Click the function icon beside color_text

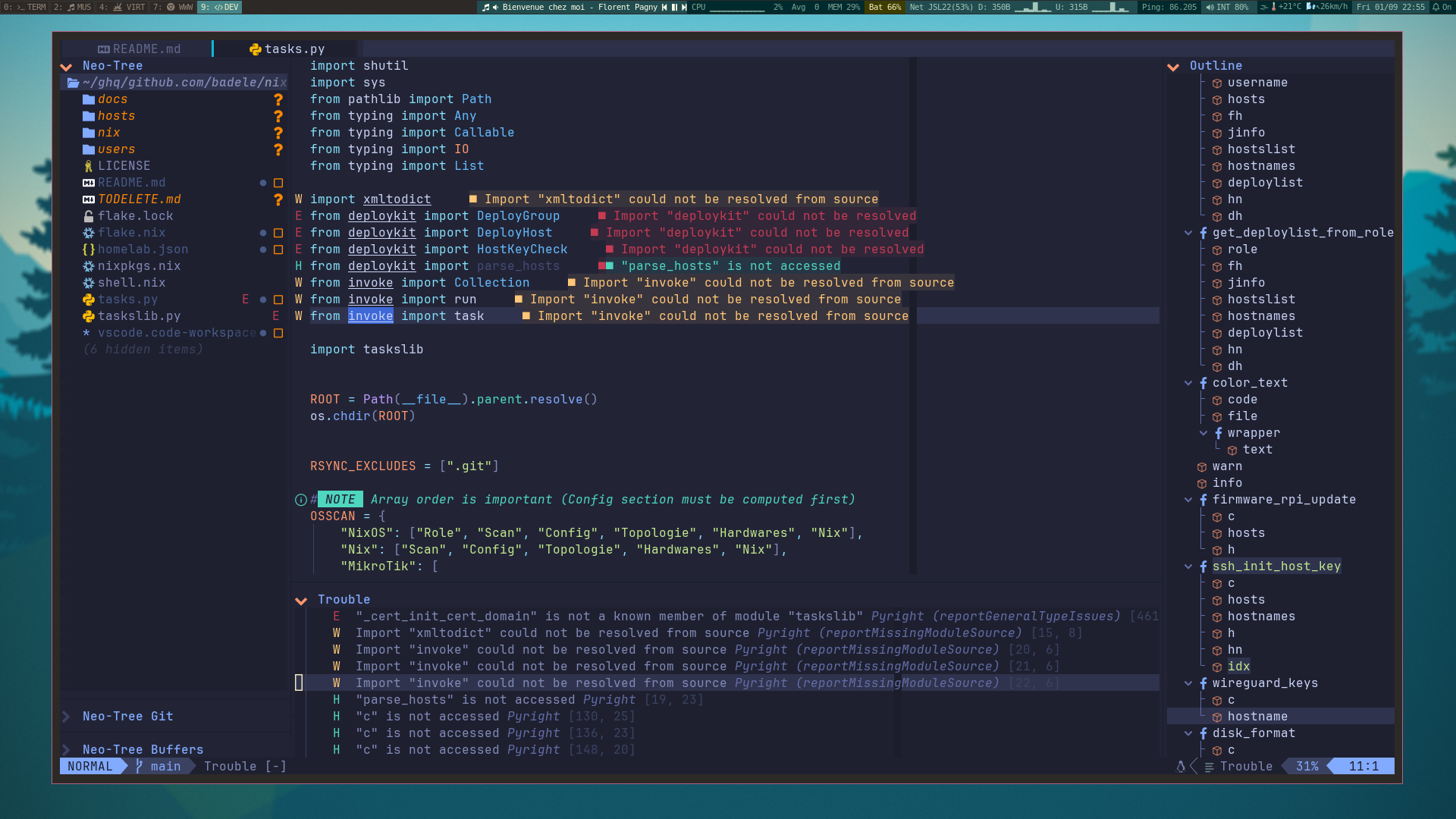tap(1203, 383)
